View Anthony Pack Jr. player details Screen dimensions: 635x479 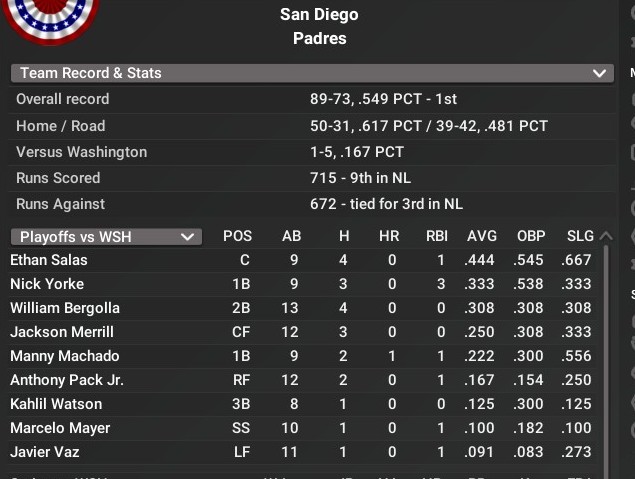point(67,380)
